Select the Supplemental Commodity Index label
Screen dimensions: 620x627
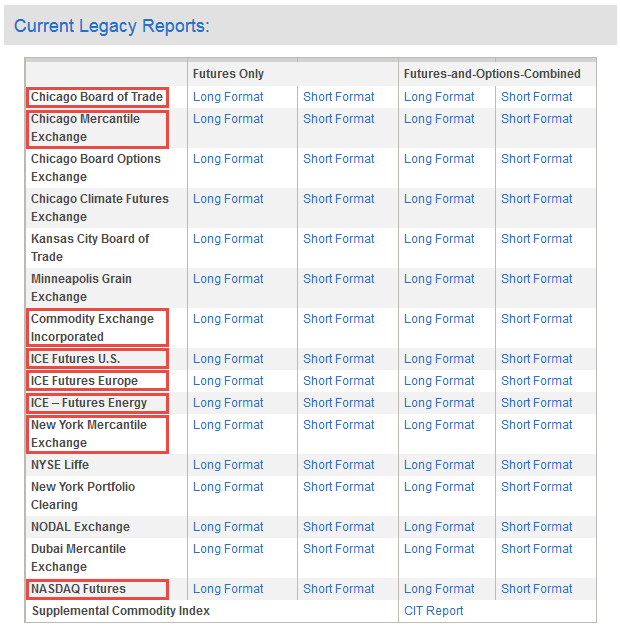click(120, 611)
